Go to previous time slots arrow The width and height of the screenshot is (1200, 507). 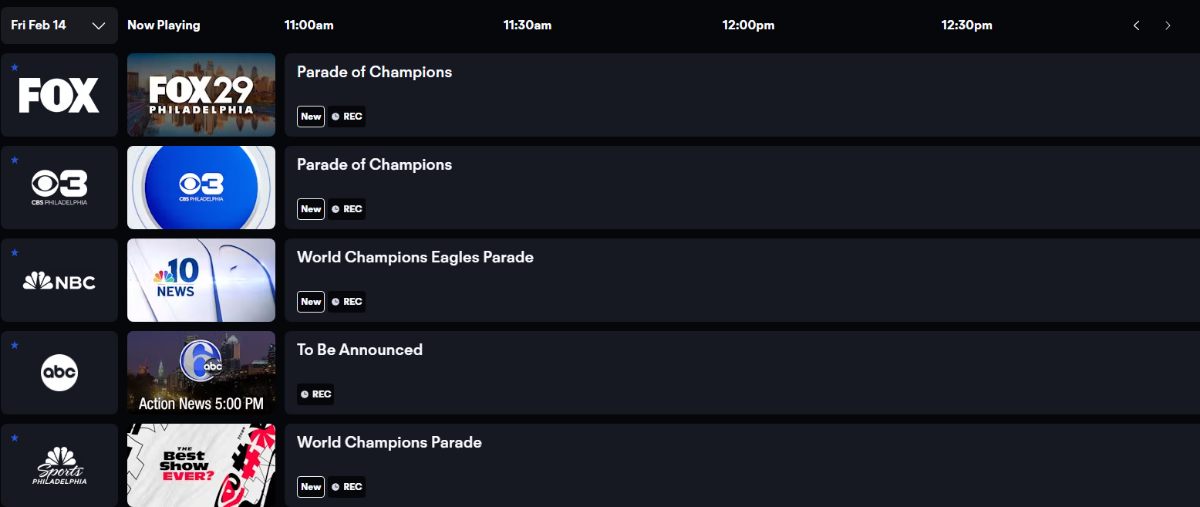(1136, 25)
